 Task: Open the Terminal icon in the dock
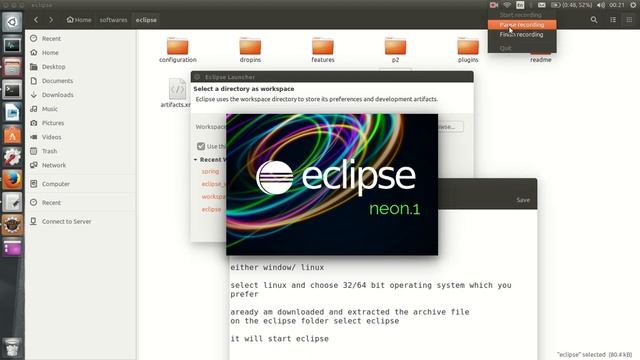coord(12,89)
